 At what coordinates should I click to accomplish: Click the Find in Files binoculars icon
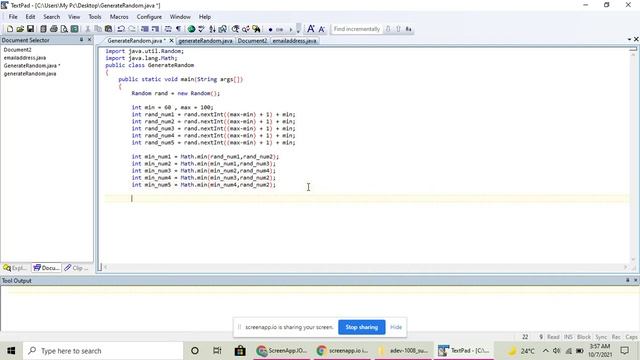click(256, 29)
